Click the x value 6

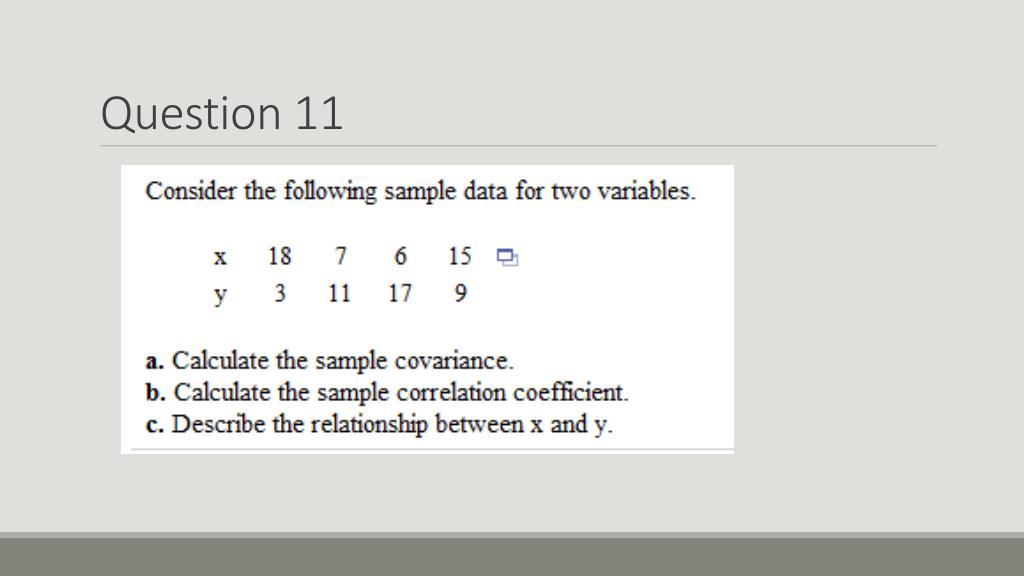click(400, 256)
